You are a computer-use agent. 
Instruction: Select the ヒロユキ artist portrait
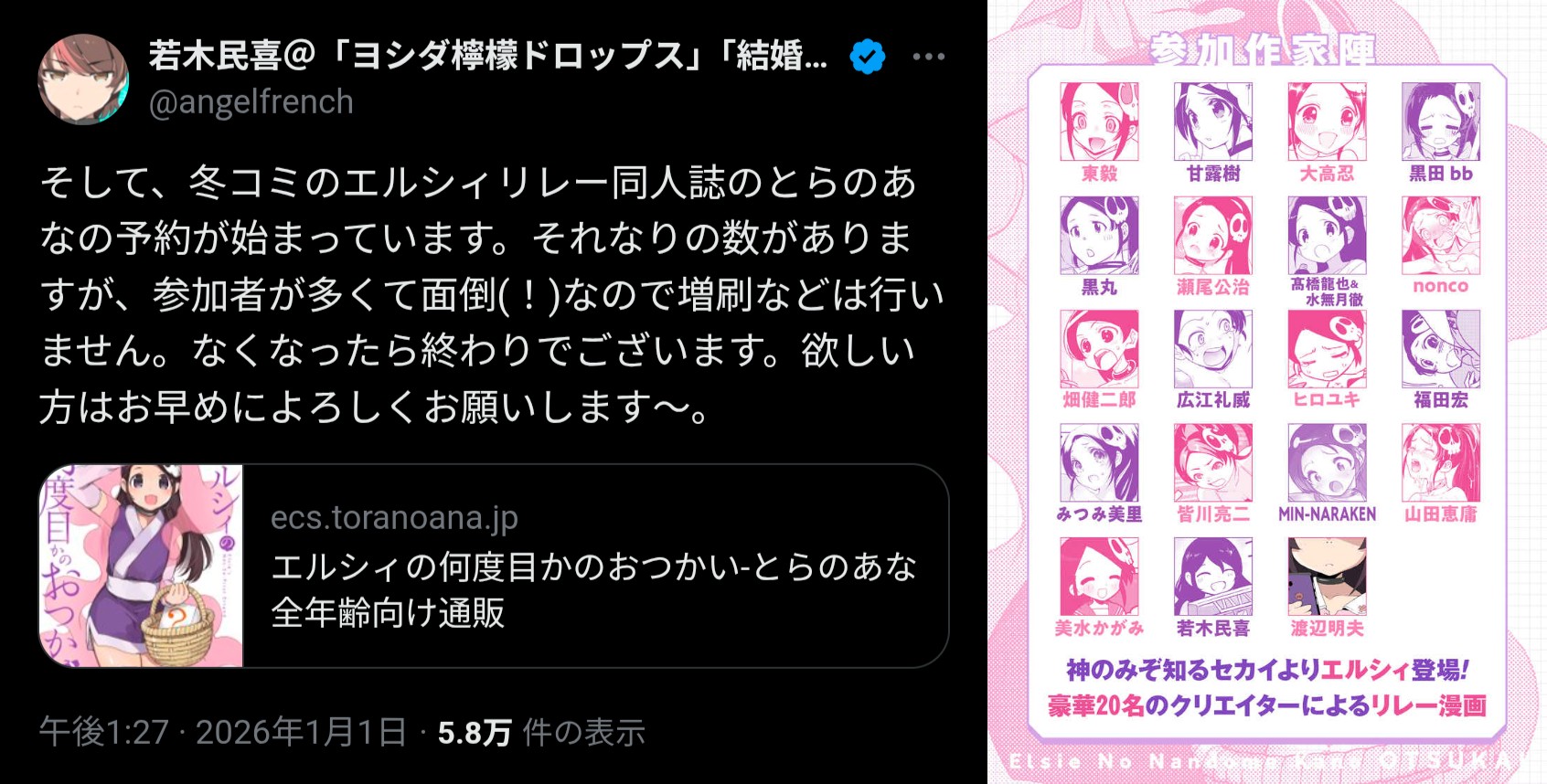click(1327, 349)
